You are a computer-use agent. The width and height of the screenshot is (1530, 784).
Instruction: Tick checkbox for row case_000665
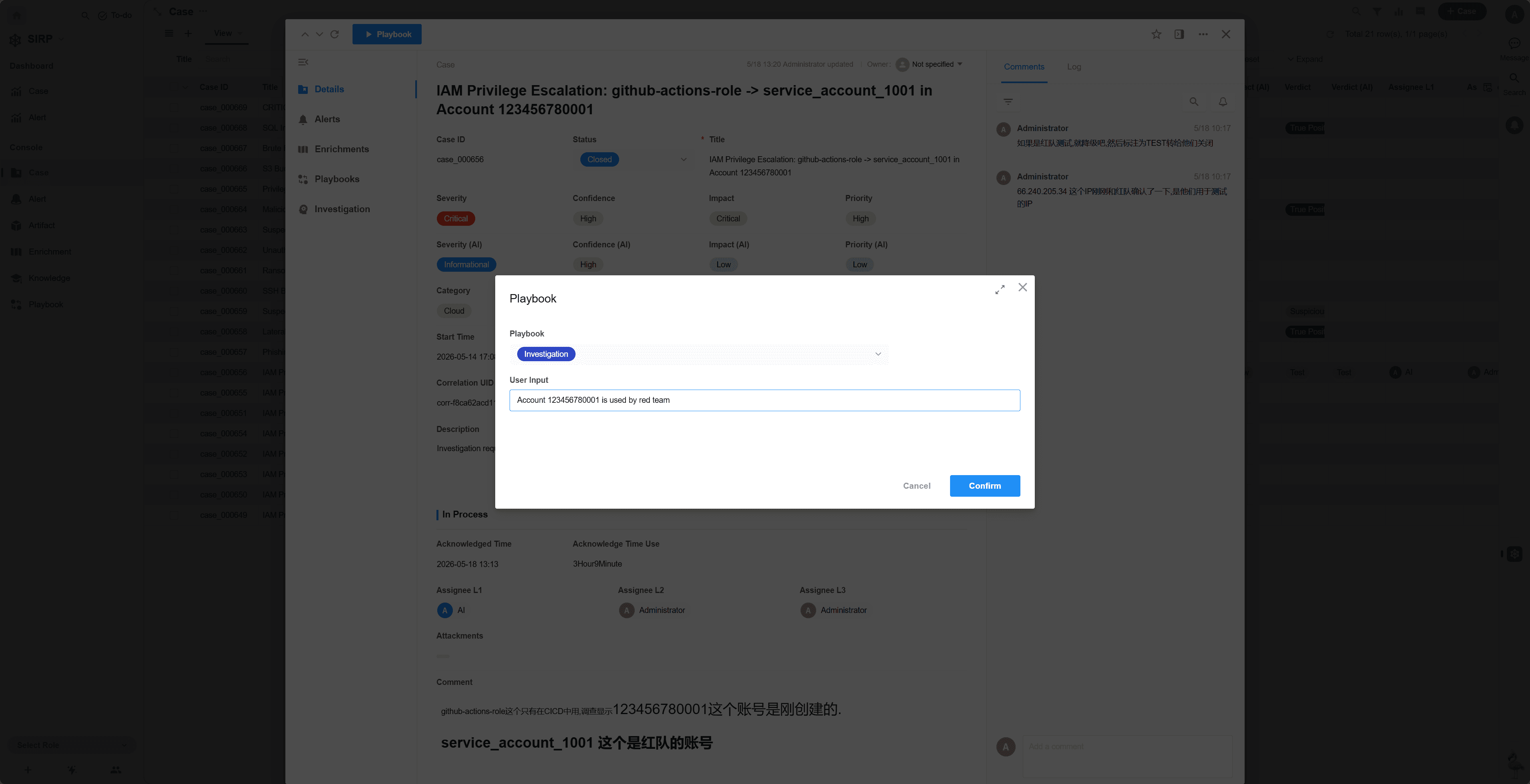tap(174, 189)
